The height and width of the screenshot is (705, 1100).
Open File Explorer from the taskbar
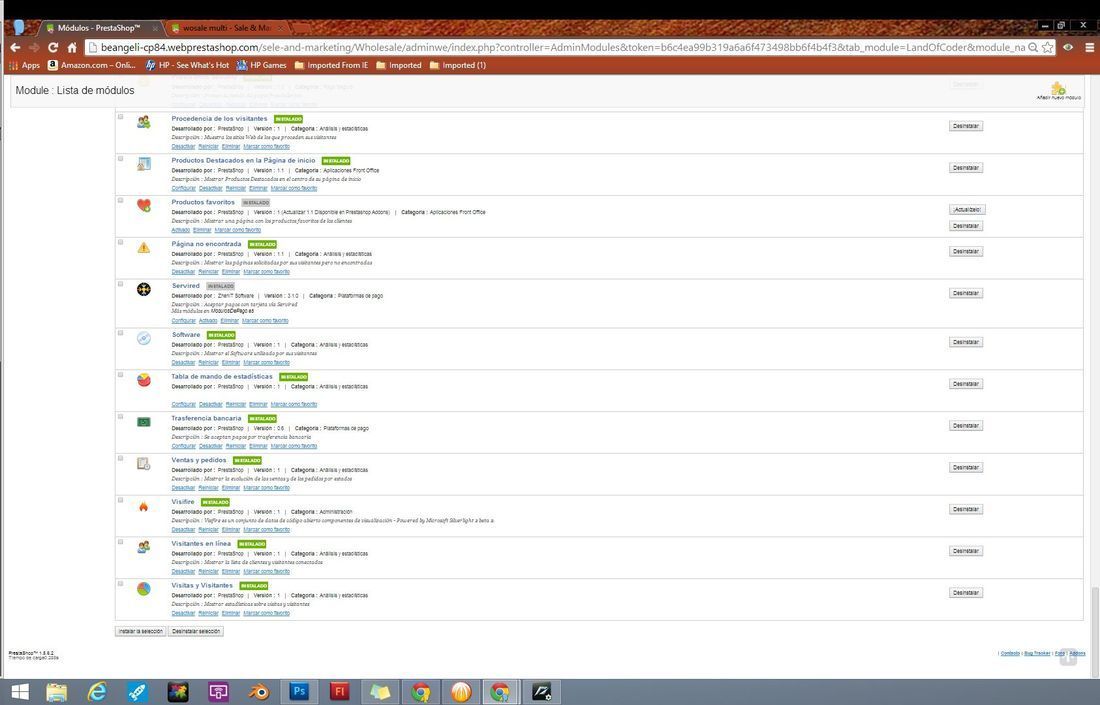click(x=57, y=692)
